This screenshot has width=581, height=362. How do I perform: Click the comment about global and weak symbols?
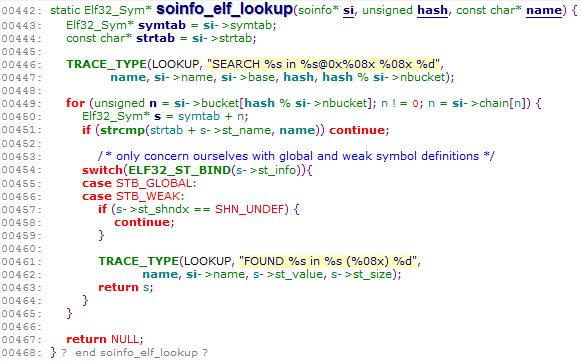coord(296,156)
